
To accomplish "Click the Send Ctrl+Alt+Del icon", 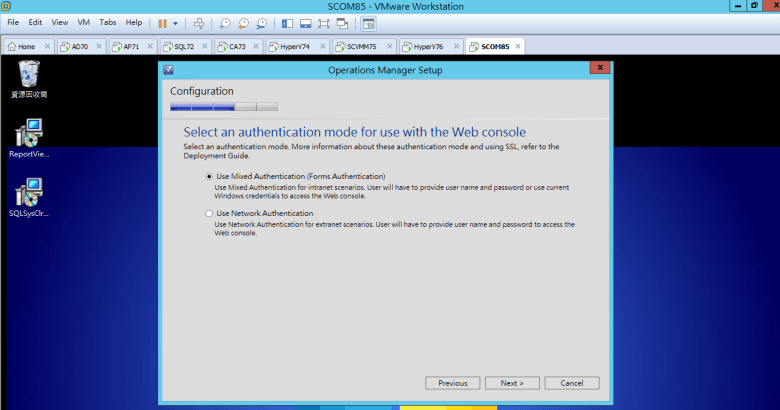I will 199,22.
